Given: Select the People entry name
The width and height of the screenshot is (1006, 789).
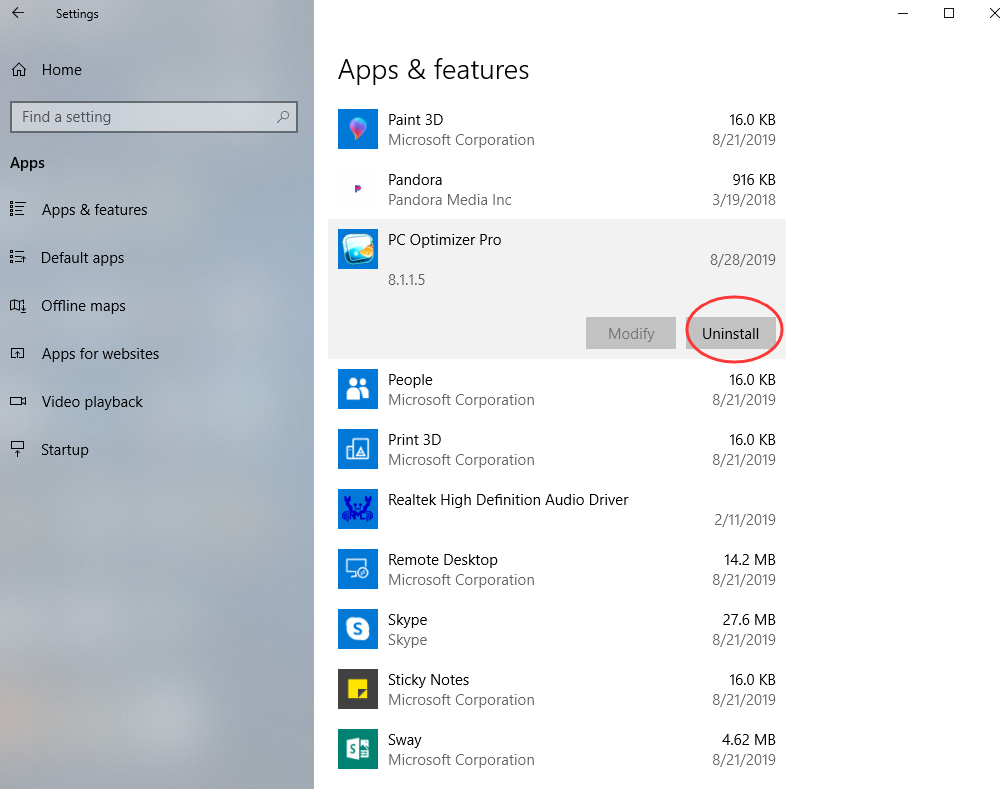Looking at the screenshot, I should tap(411, 380).
